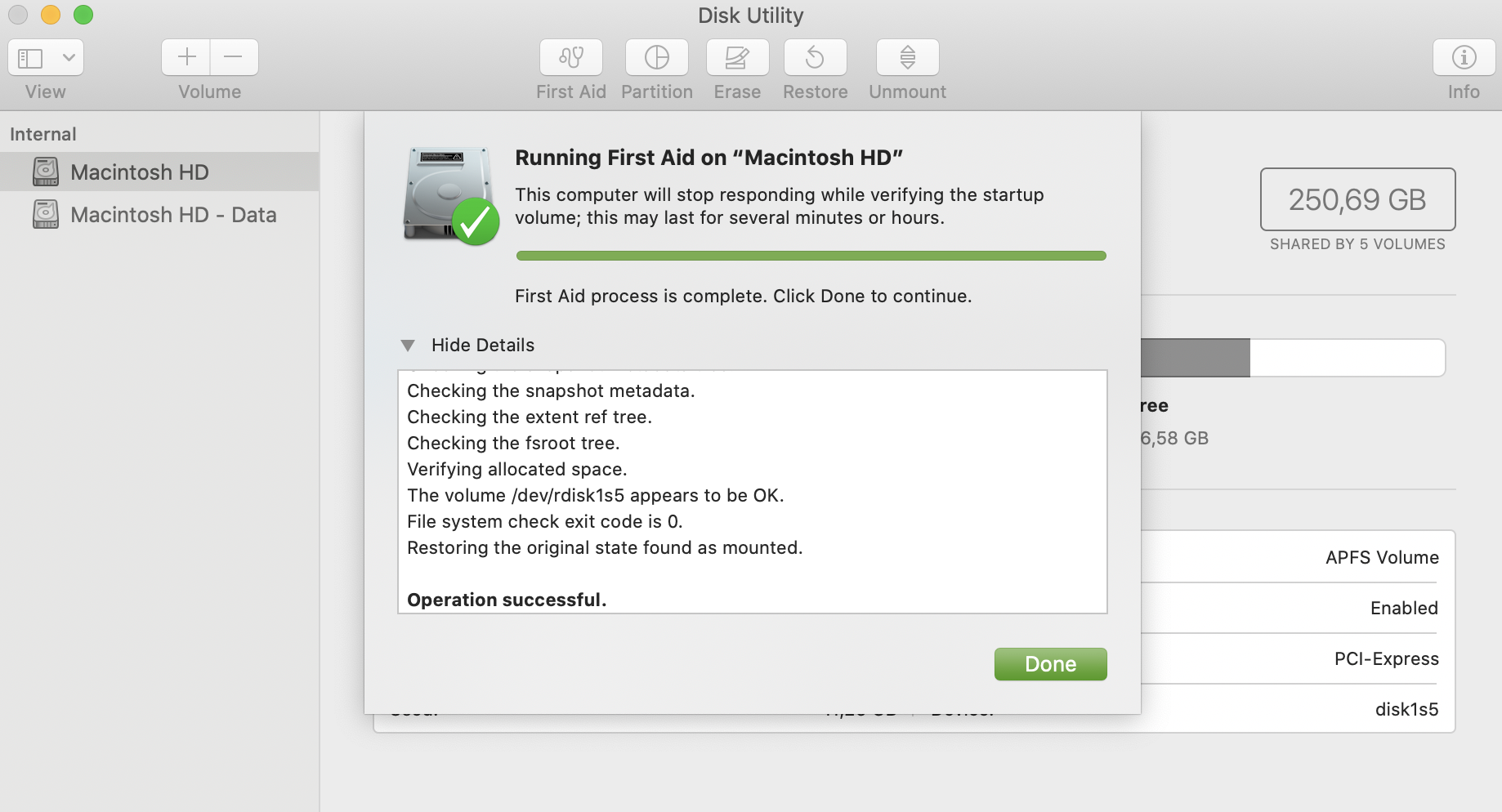The height and width of the screenshot is (812, 1502).
Task: Click 'Verifying allocated space.' log line
Action: [516, 469]
